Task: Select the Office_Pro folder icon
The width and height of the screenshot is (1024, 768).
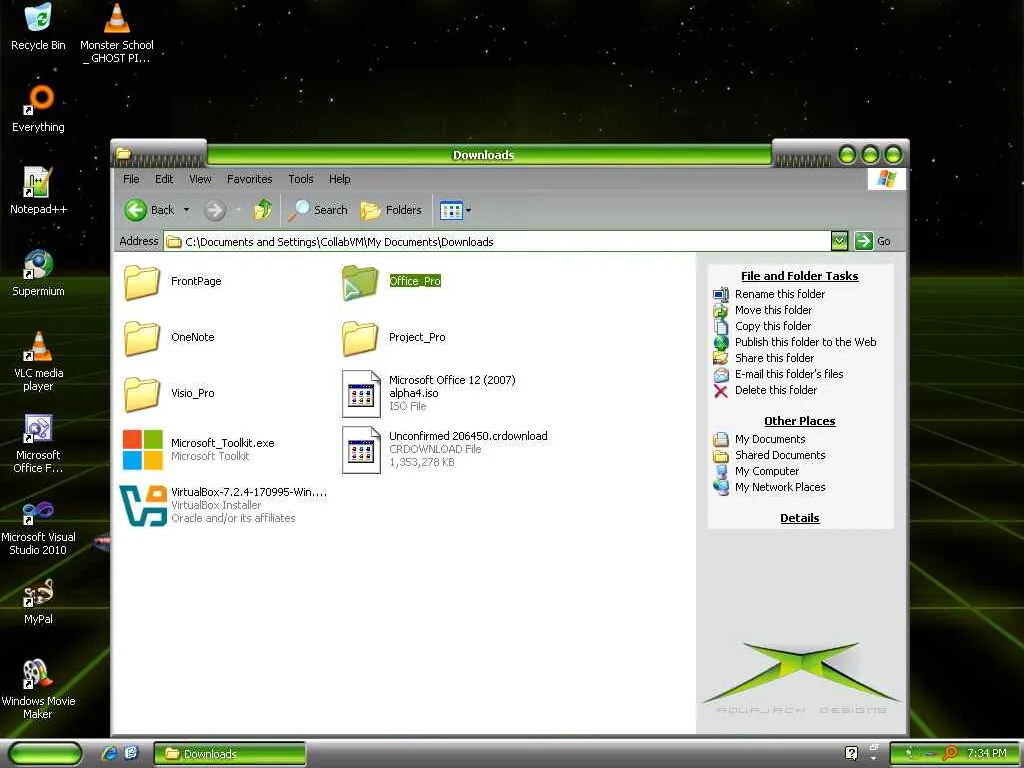Action: pyautogui.click(x=360, y=281)
